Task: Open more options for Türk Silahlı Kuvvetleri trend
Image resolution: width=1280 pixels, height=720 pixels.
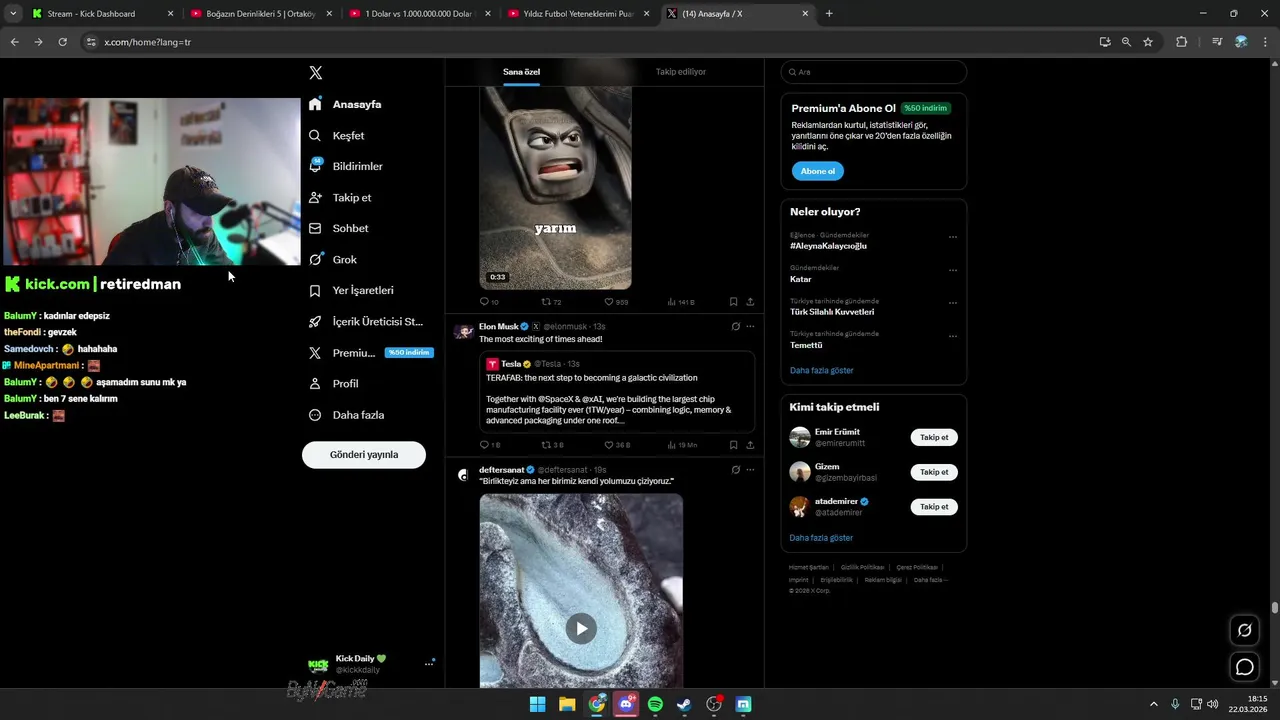Action: (952, 303)
